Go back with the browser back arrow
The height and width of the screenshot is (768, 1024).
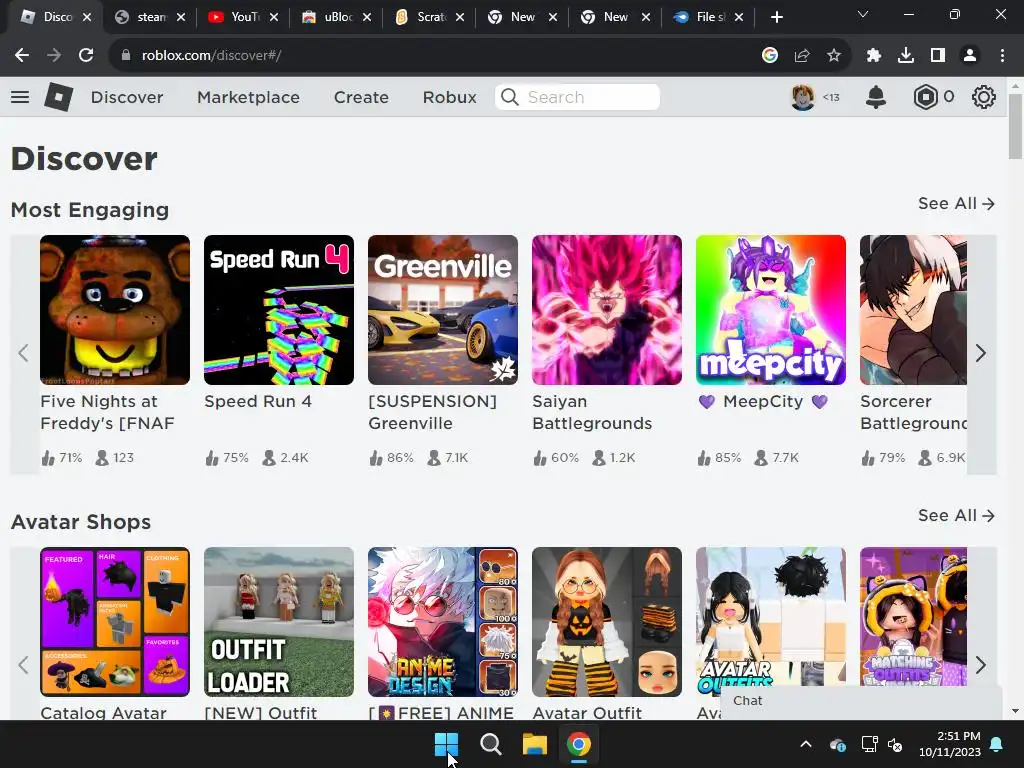tap(22, 56)
